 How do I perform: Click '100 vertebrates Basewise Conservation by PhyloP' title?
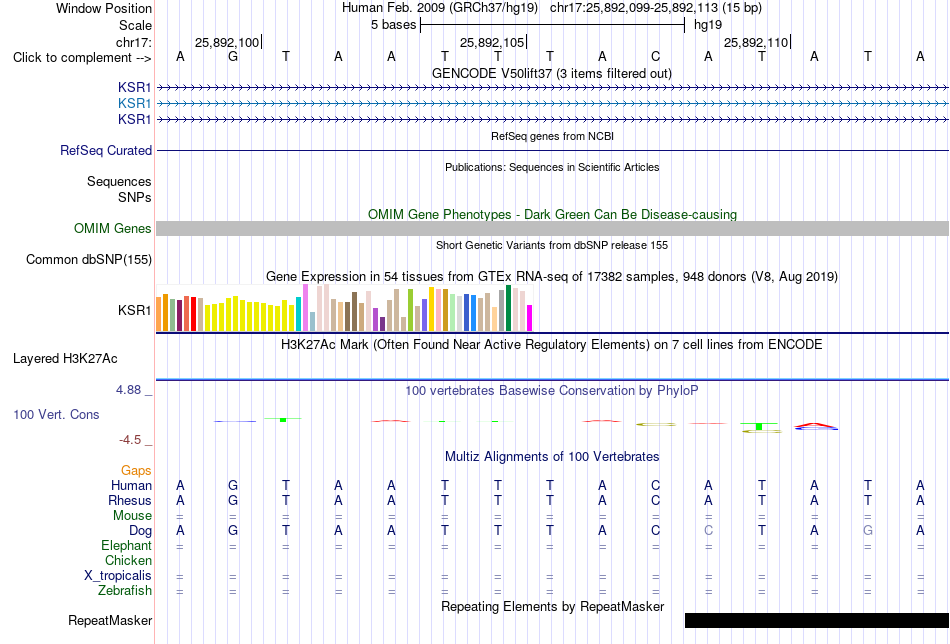[552, 391]
